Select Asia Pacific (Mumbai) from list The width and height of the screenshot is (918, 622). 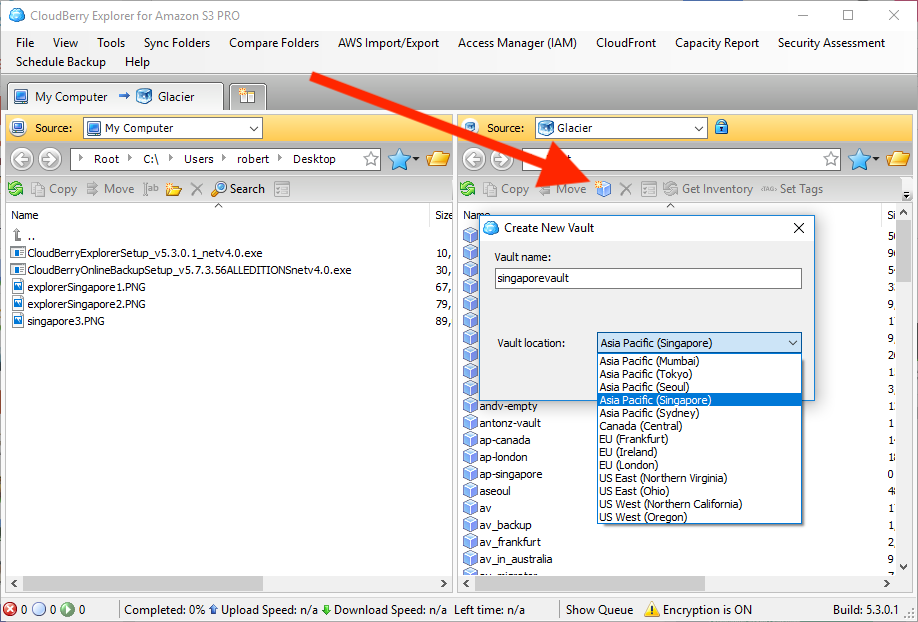coord(699,361)
